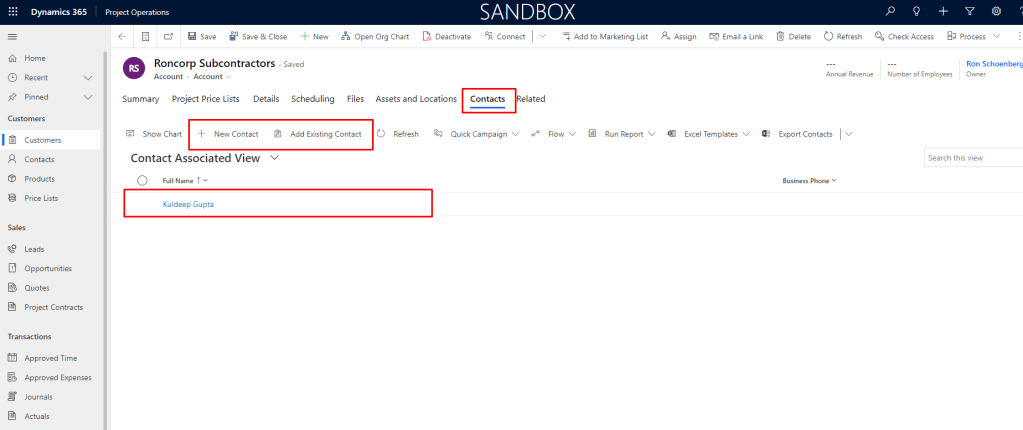Switch to Assets and Locations tab
The height and width of the screenshot is (430, 1023).
pyautogui.click(x=416, y=99)
